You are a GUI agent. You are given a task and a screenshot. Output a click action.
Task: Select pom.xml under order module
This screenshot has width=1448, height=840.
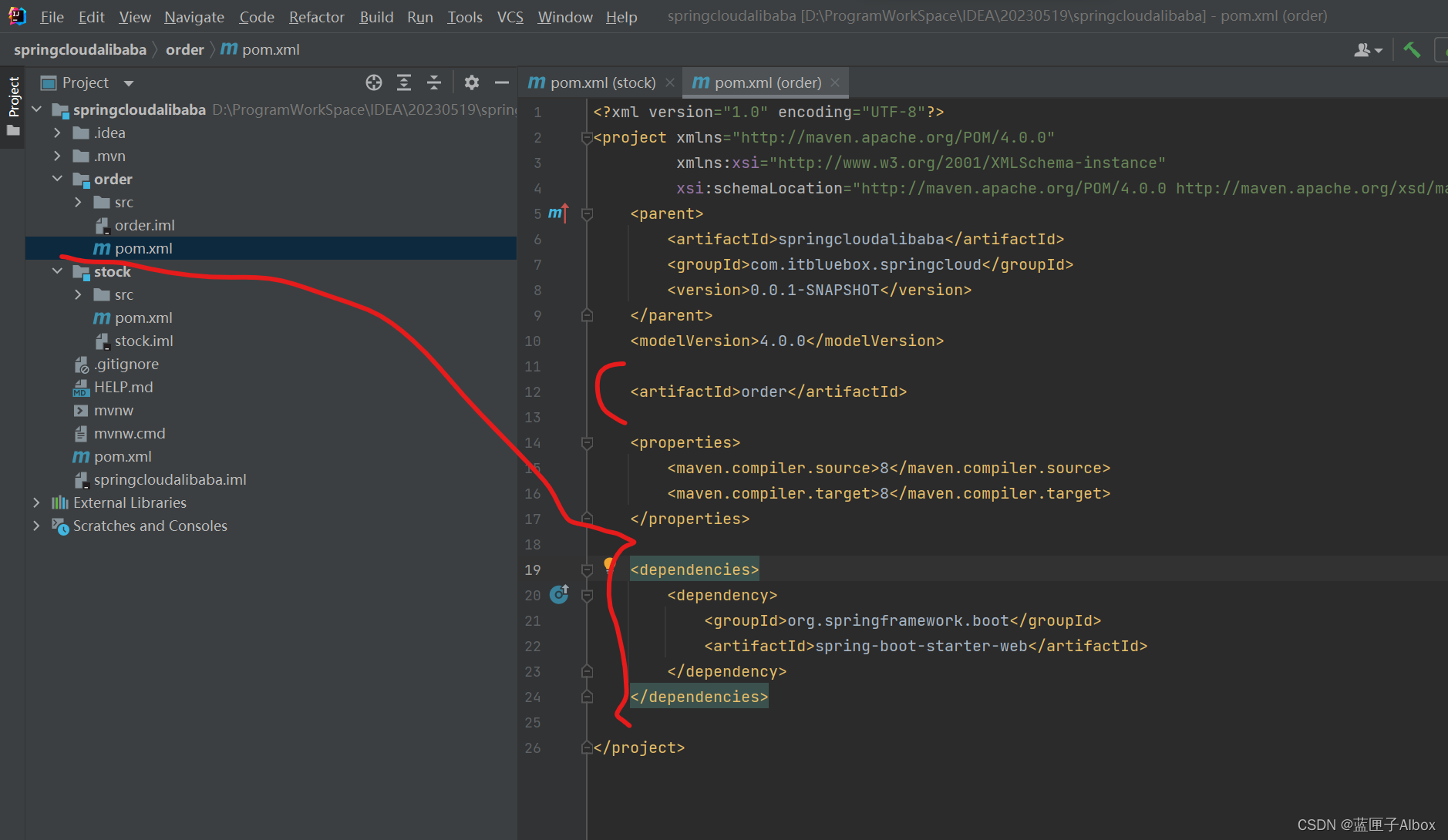[143, 248]
